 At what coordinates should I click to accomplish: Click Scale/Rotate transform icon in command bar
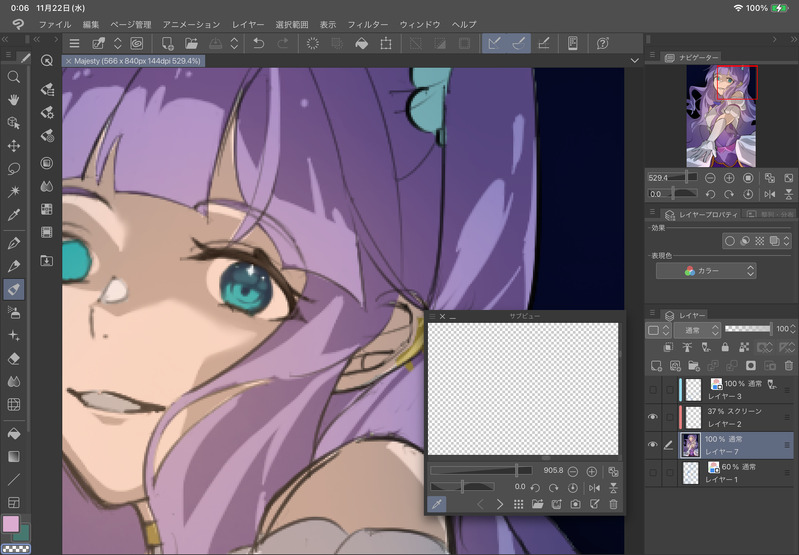[386, 44]
